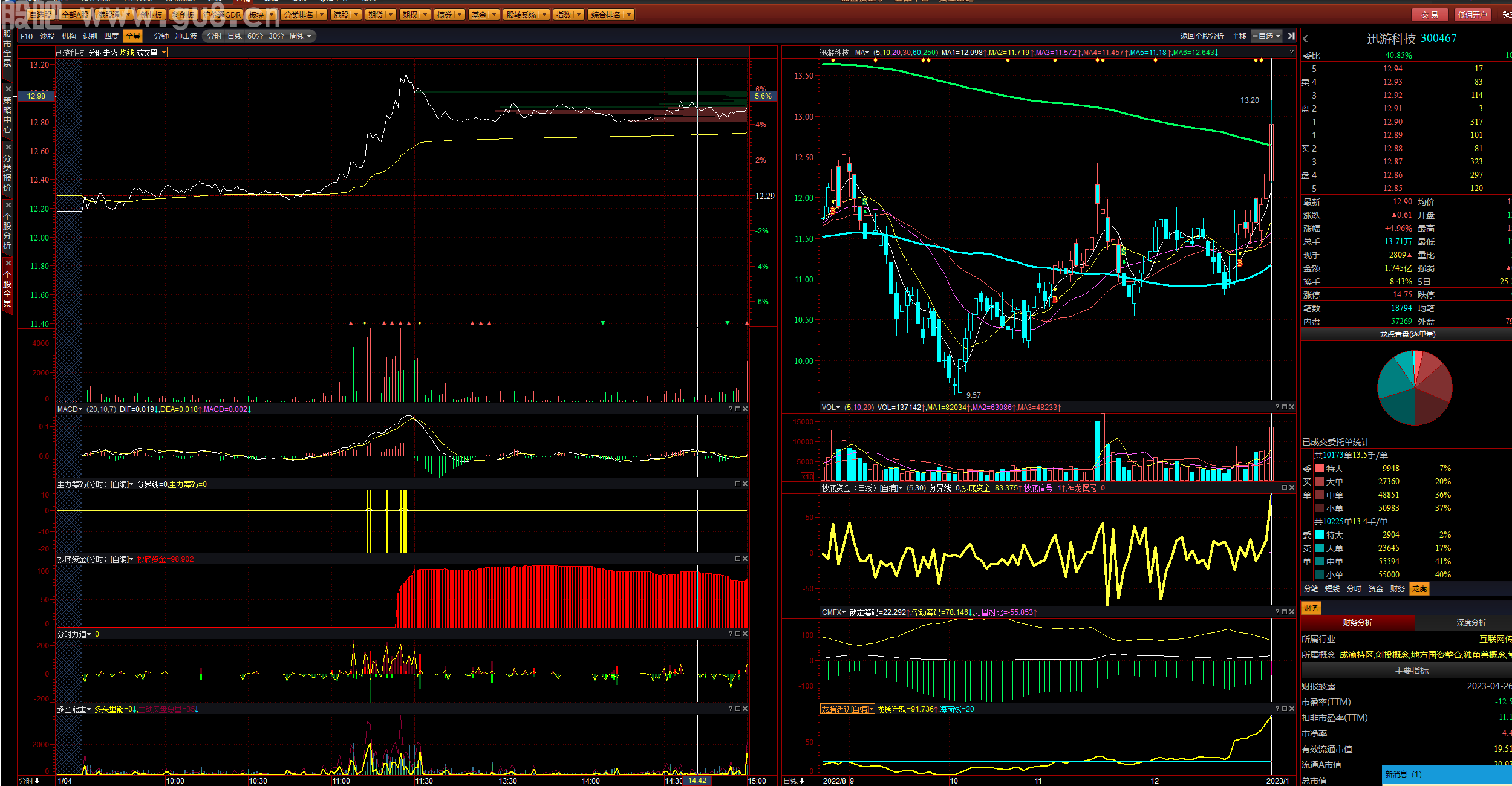This screenshot has width=1512, height=786.
Task: Close the 分类报价 sidebar tab
Action: 8,147
